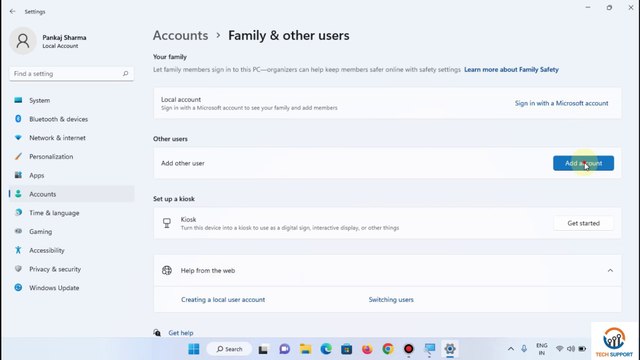Image resolution: width=640 pixels, height=360 pixels.
Task: Focus the Find a setting search box
Action: point(71,73)
